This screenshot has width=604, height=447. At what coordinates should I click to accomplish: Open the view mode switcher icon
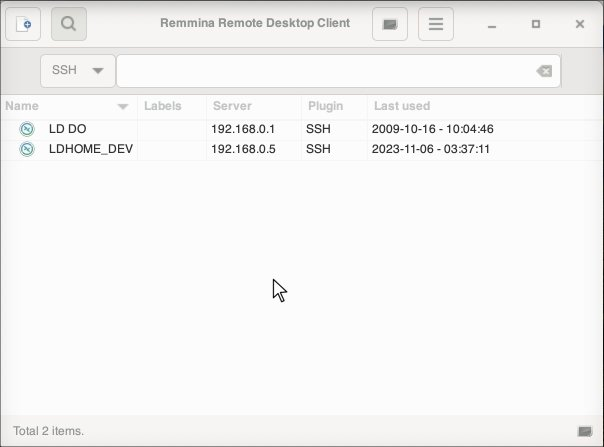(390, 24)
